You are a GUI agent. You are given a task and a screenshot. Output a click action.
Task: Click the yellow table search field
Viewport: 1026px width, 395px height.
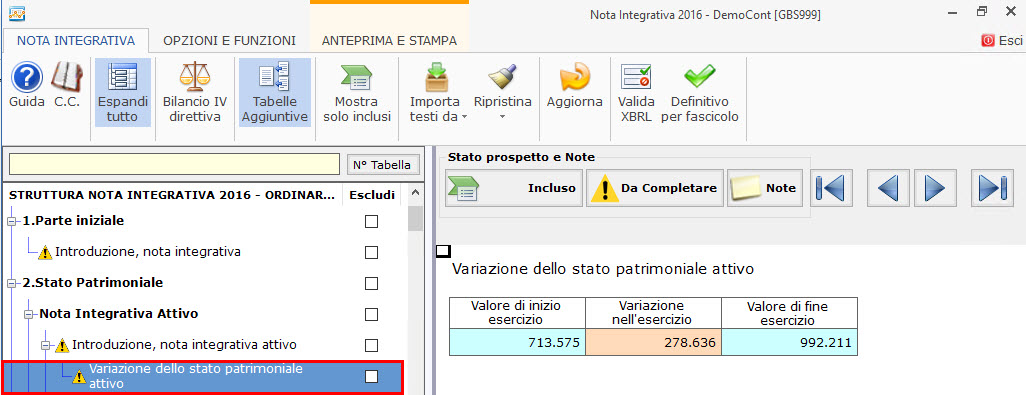pos(175,165)
